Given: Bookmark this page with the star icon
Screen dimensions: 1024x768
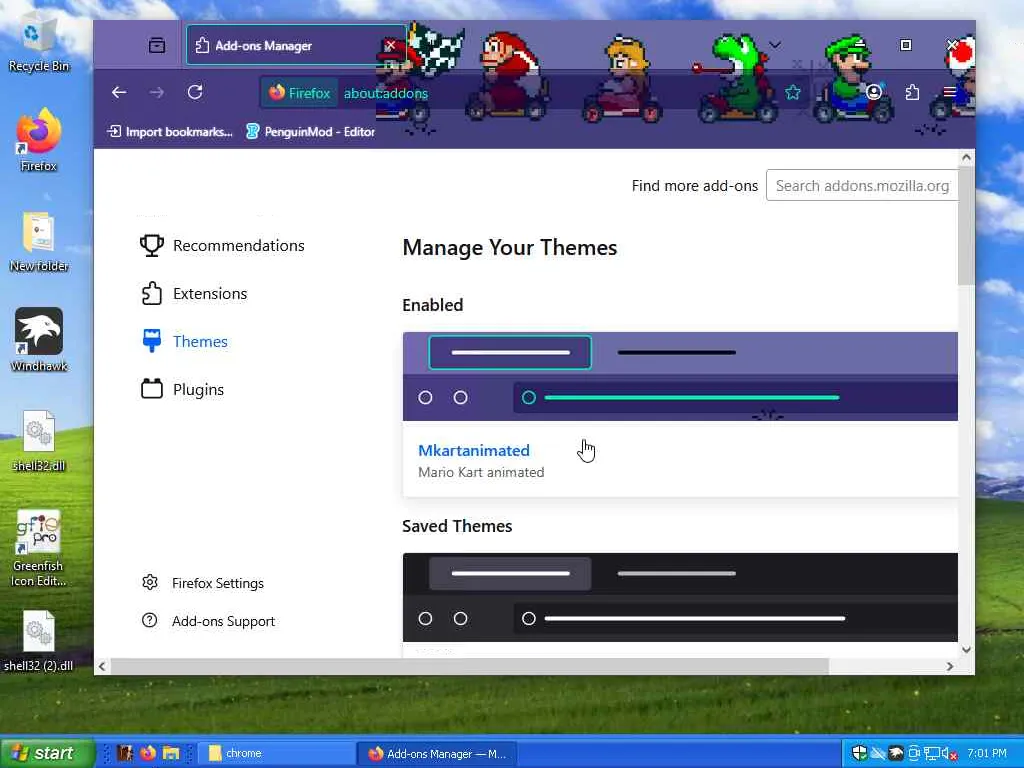Looking at the screenshot, I should (793, 93).
